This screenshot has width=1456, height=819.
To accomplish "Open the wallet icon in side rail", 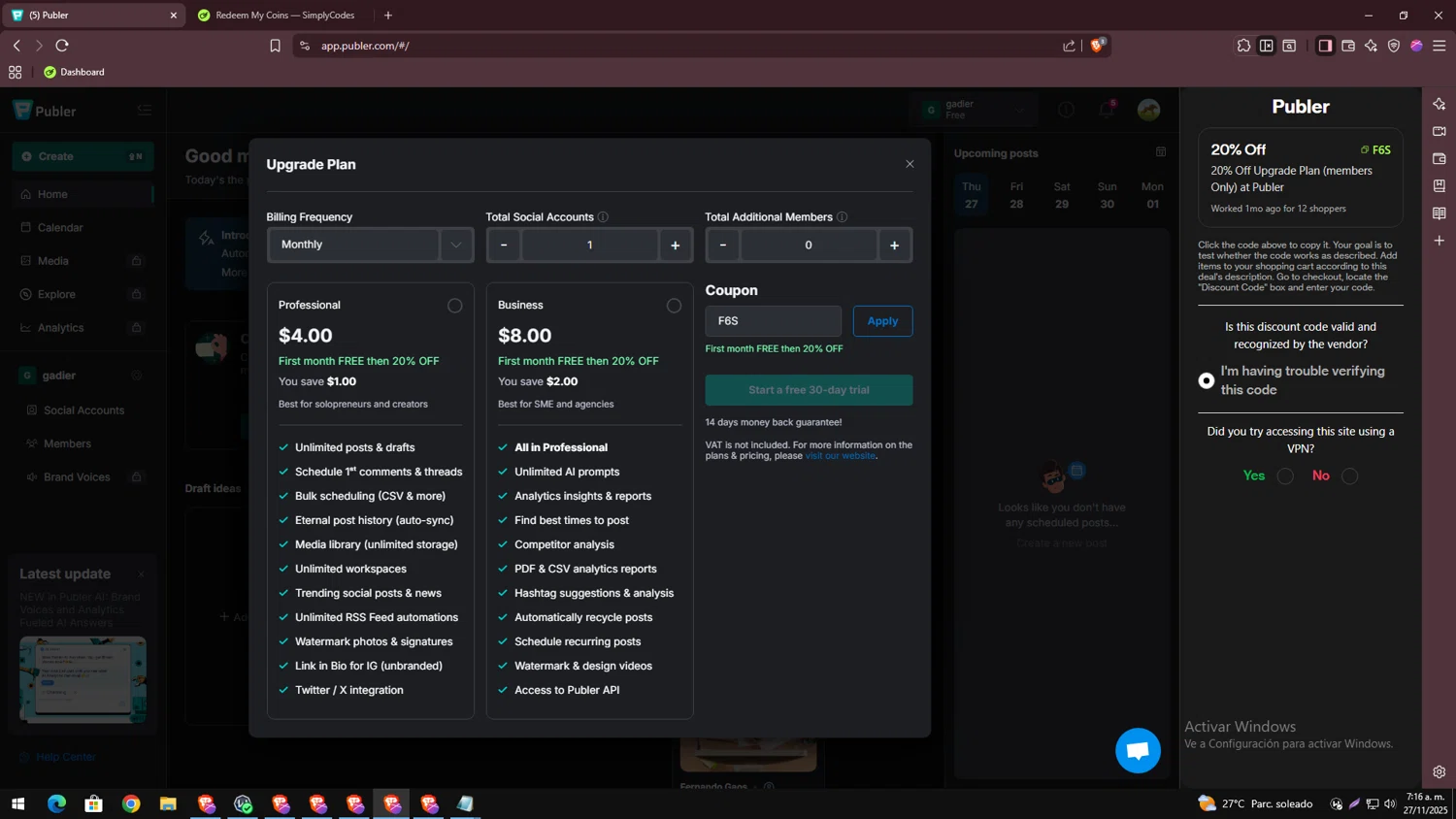I will coord(1439,158).
